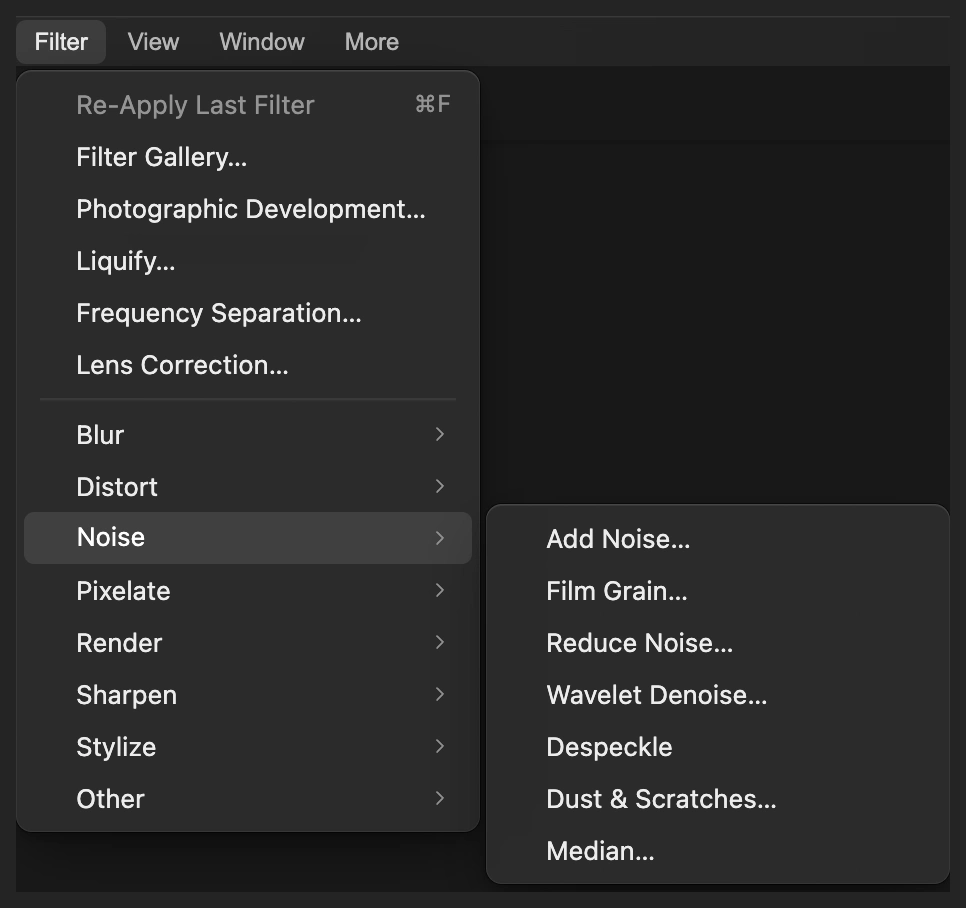
Task: Choose Wavelet Denoise filter
Action: point(718,695)
